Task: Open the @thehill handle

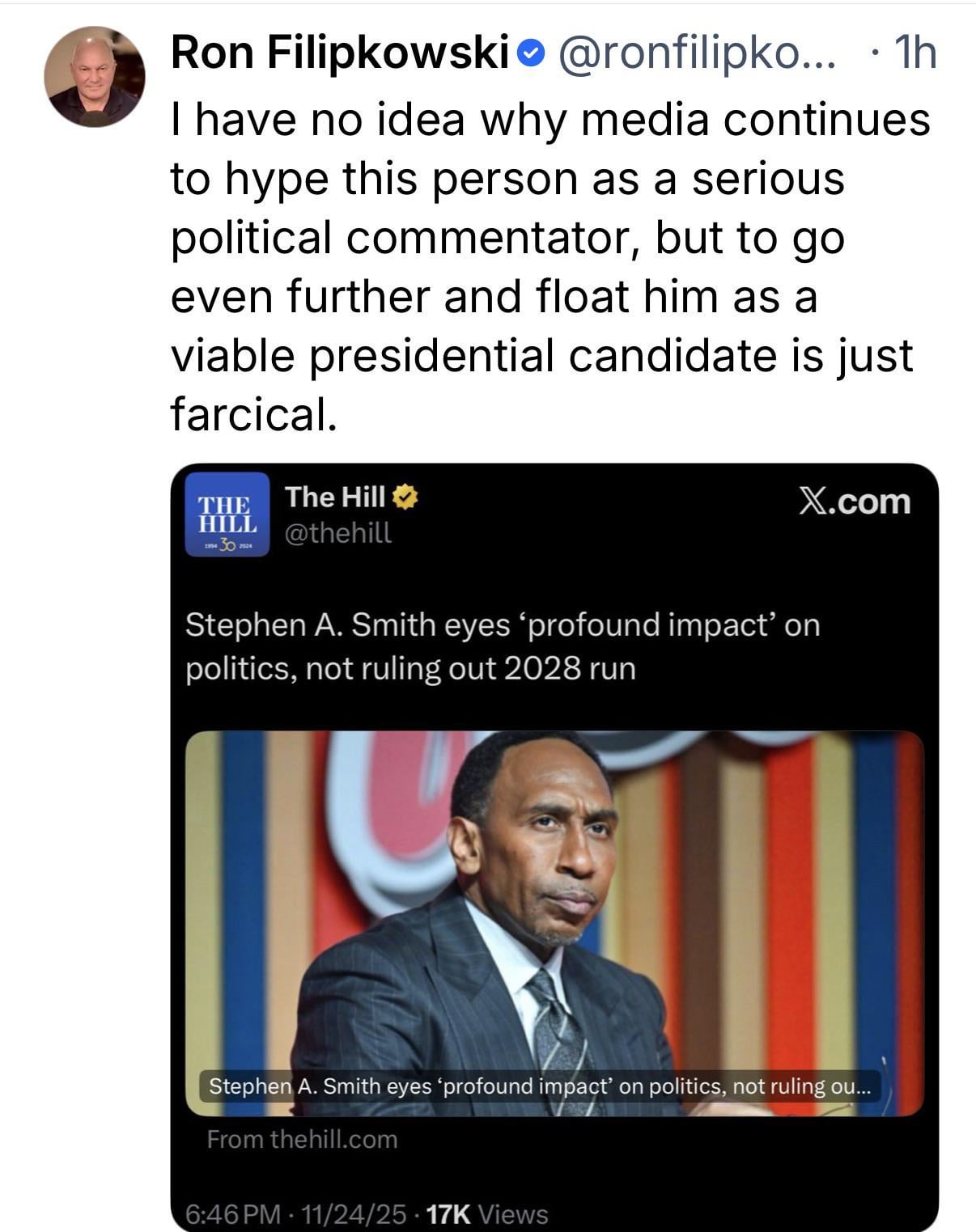Action: click(337, 532)
